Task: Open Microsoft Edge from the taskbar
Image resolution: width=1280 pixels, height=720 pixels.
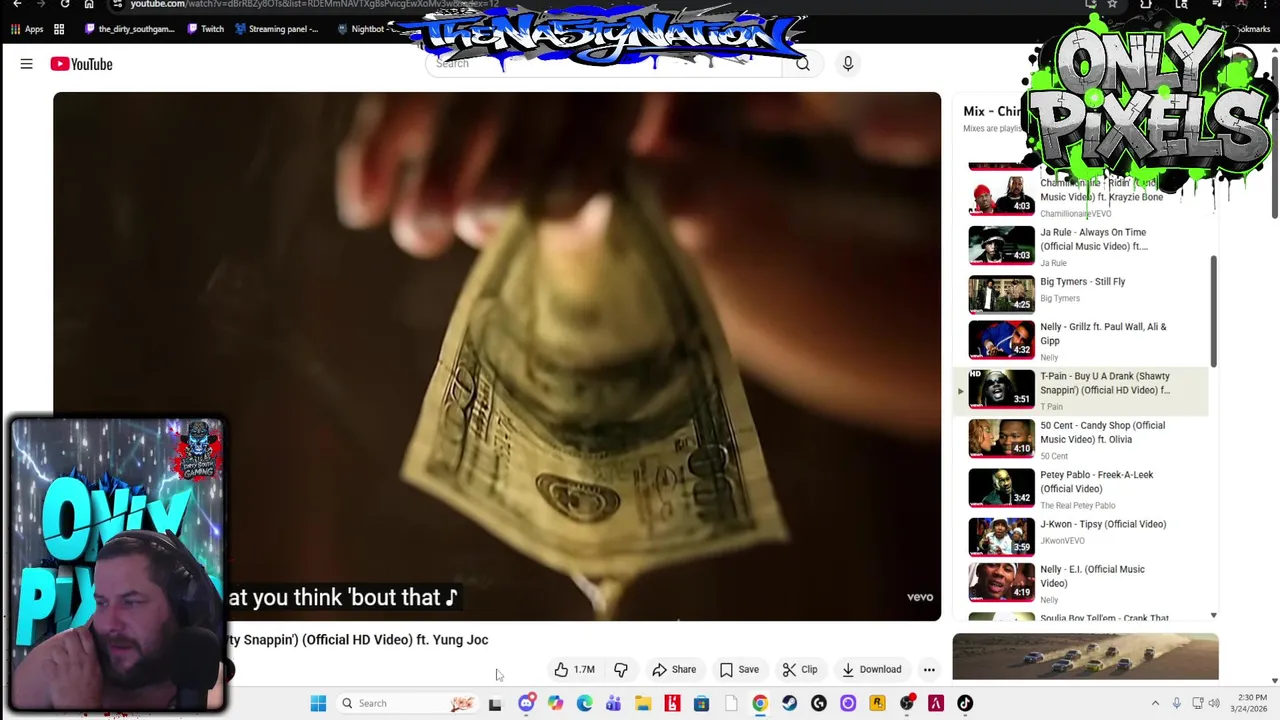Action: [x=584, y=703]
